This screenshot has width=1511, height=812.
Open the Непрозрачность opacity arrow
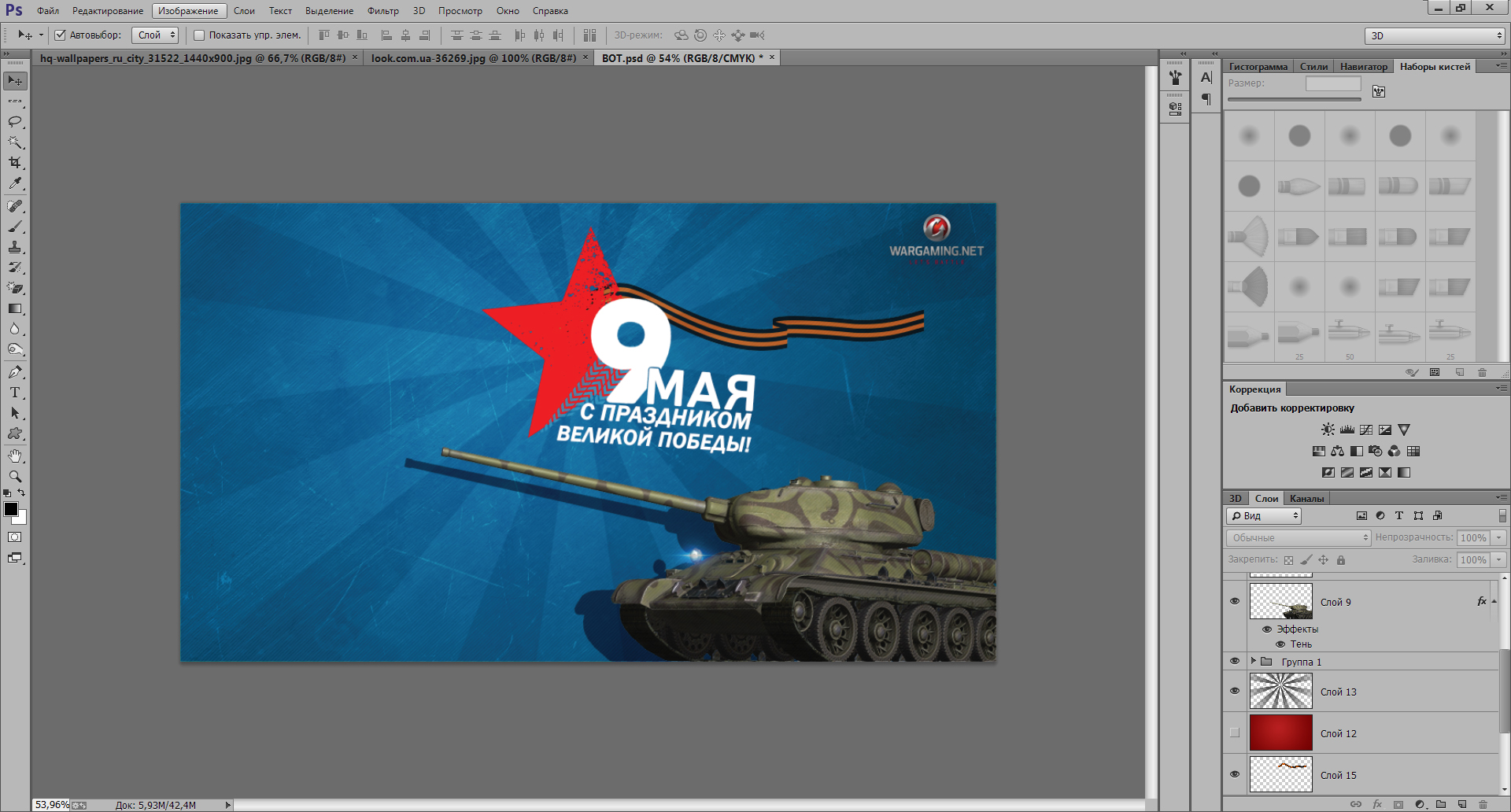pos(1499,537)
